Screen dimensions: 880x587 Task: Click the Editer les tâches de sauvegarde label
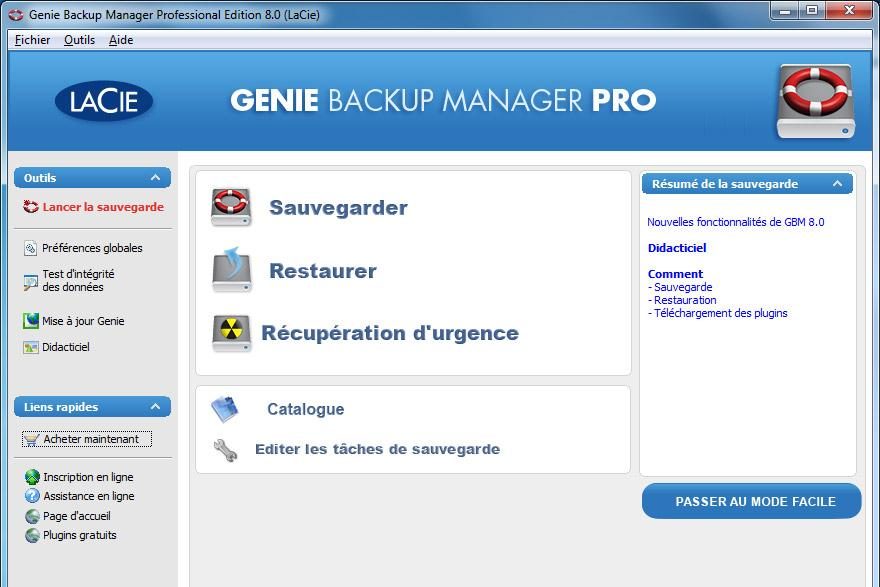pos(378,450)
